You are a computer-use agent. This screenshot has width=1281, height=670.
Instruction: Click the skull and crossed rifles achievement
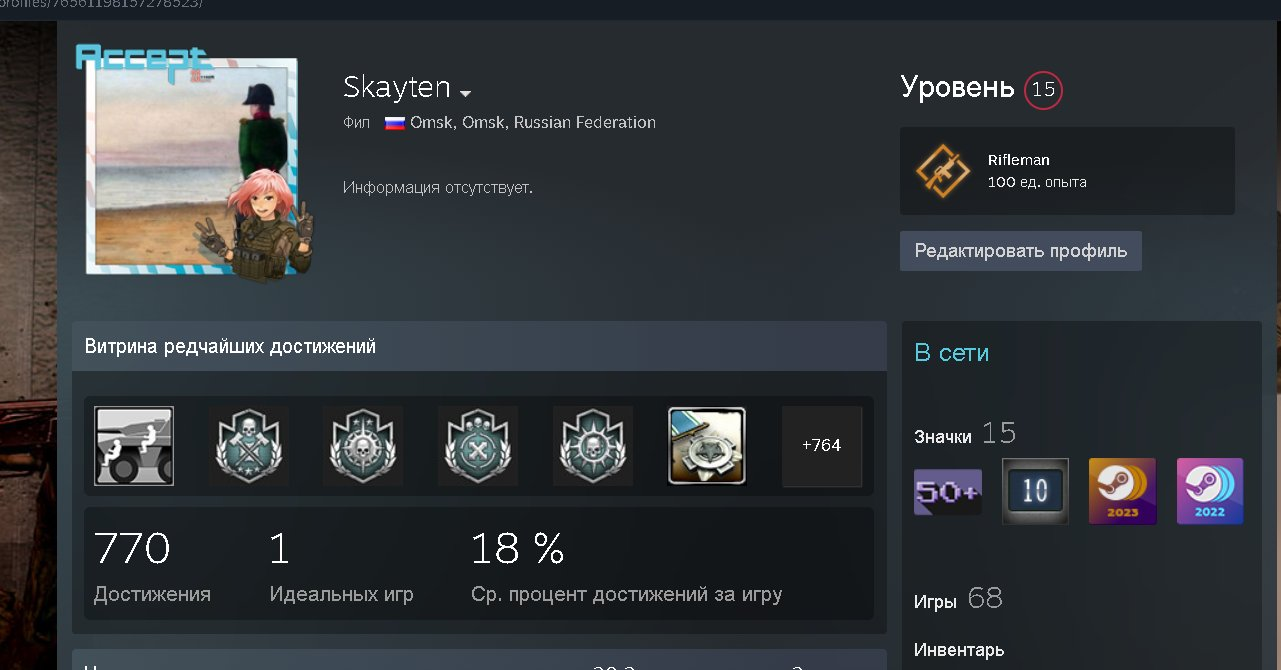[249, 446]
